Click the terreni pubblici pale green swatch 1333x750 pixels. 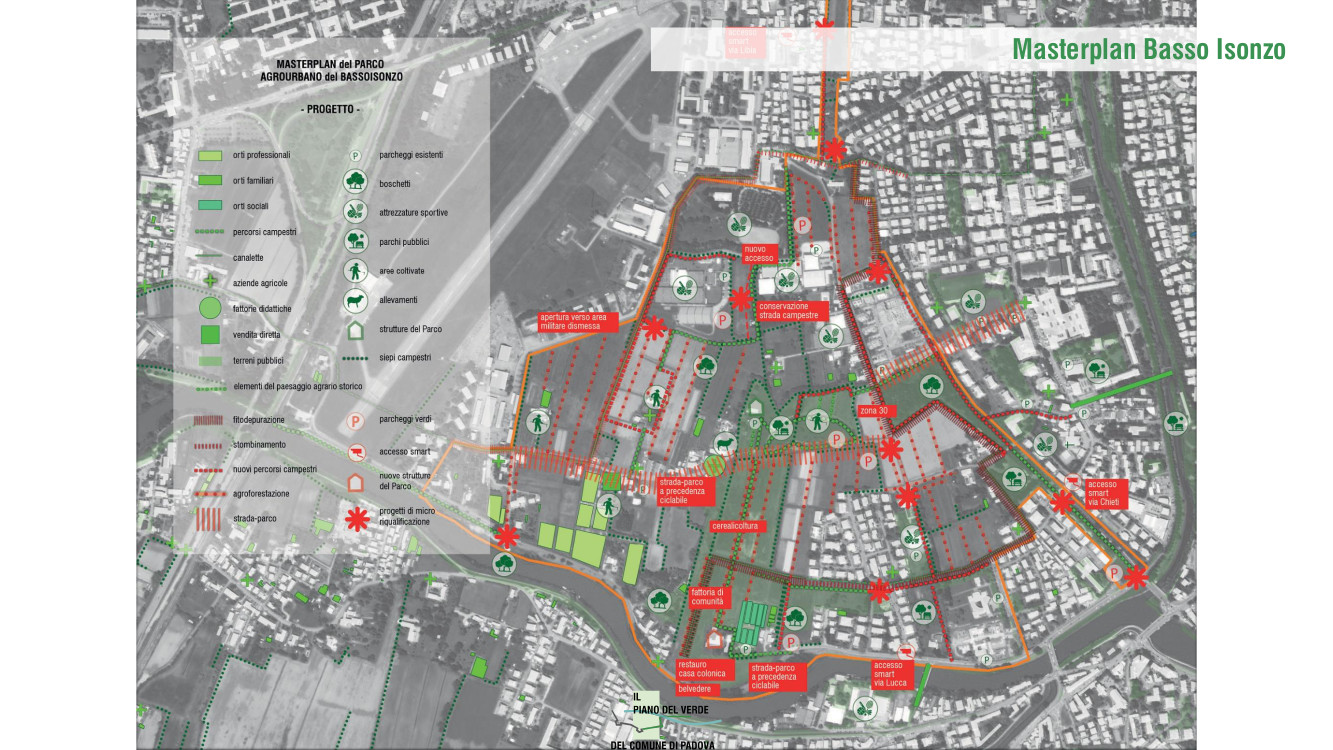click(x=210, y=360)
